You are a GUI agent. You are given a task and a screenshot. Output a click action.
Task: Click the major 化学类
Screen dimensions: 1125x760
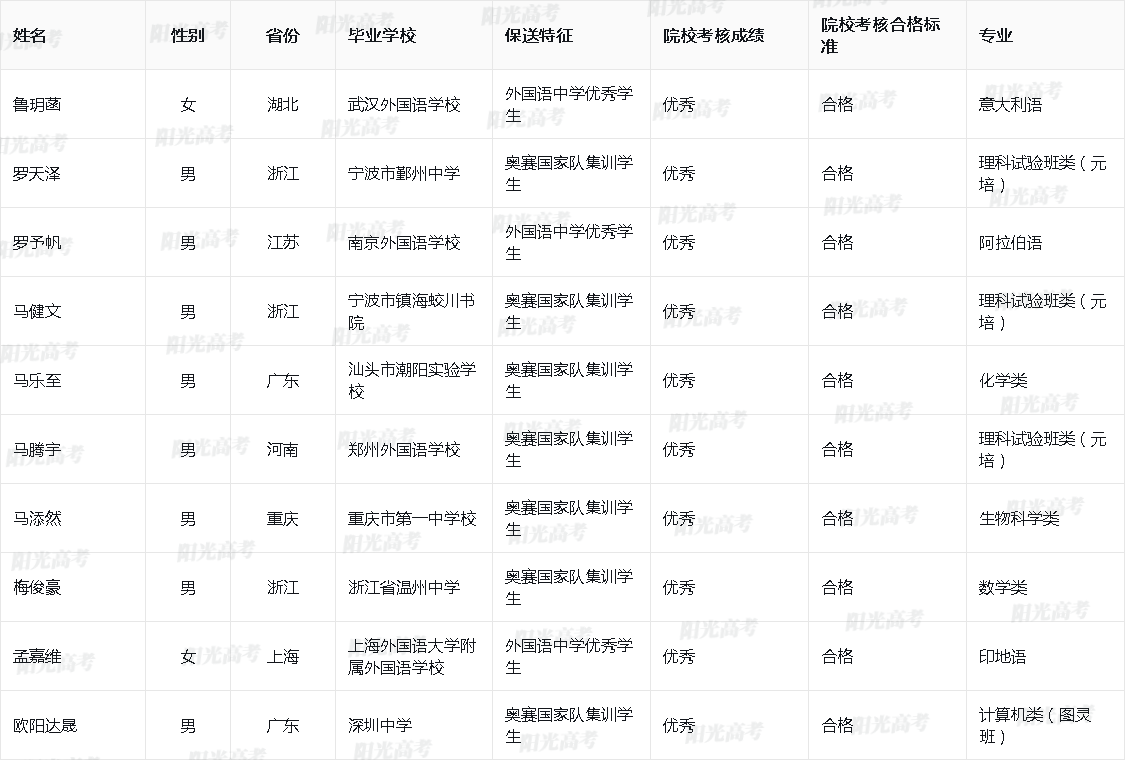pos(1003,380)
